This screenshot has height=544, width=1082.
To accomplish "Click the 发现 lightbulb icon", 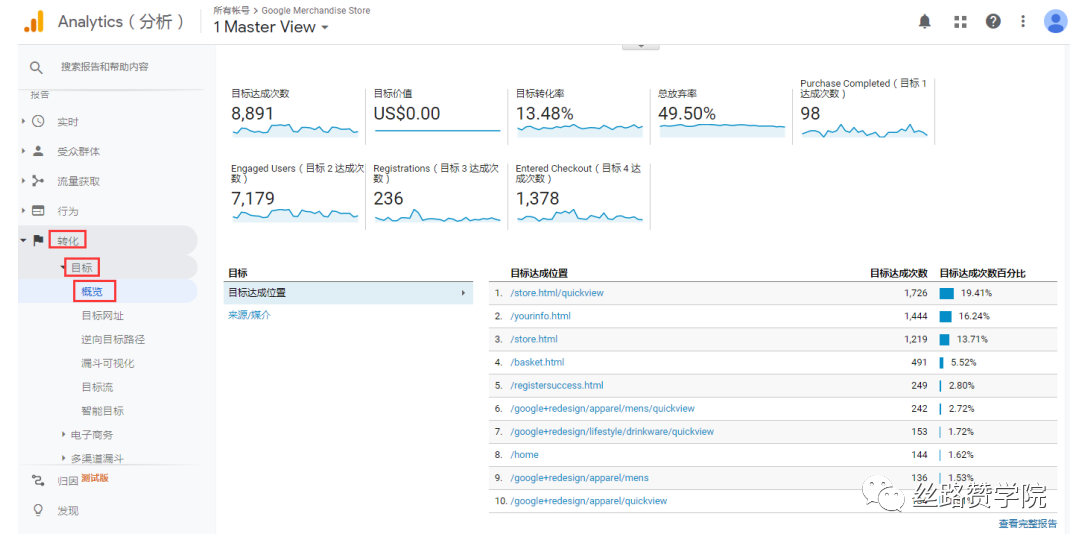I will (38, 510).
